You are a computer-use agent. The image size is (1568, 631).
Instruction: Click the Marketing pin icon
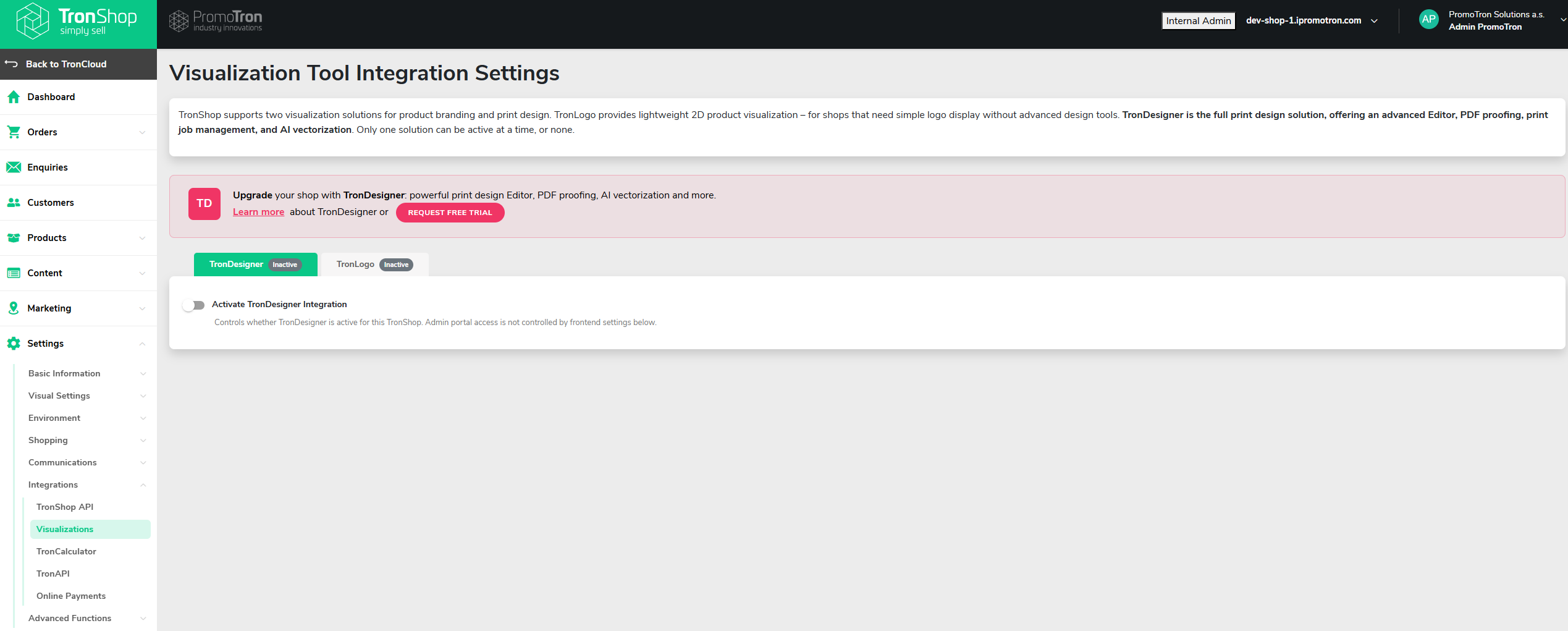coord(14,308)
